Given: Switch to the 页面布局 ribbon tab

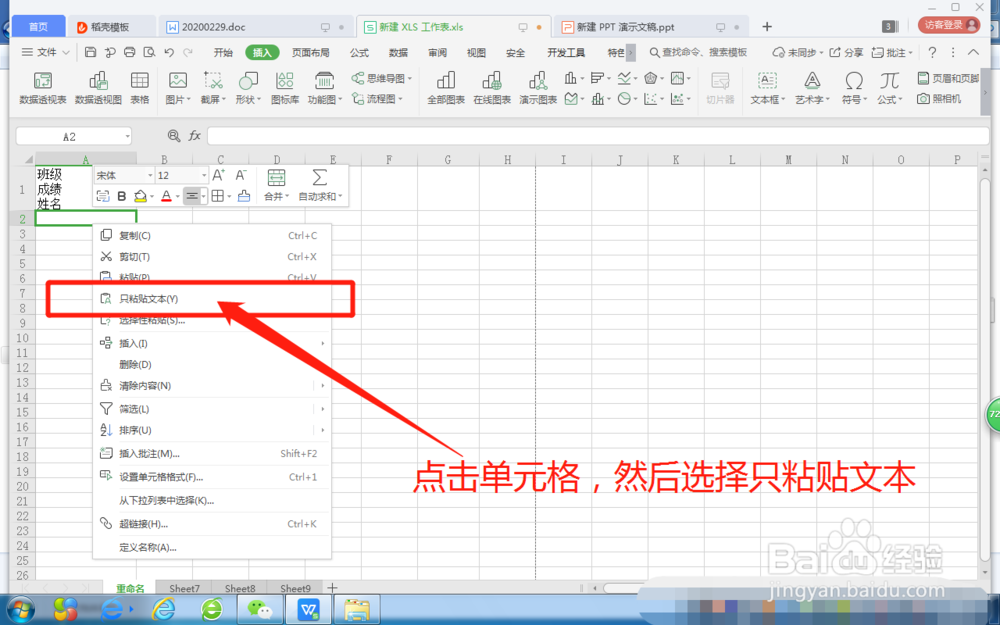Looking at the screenshot, I should coord(311,52).
